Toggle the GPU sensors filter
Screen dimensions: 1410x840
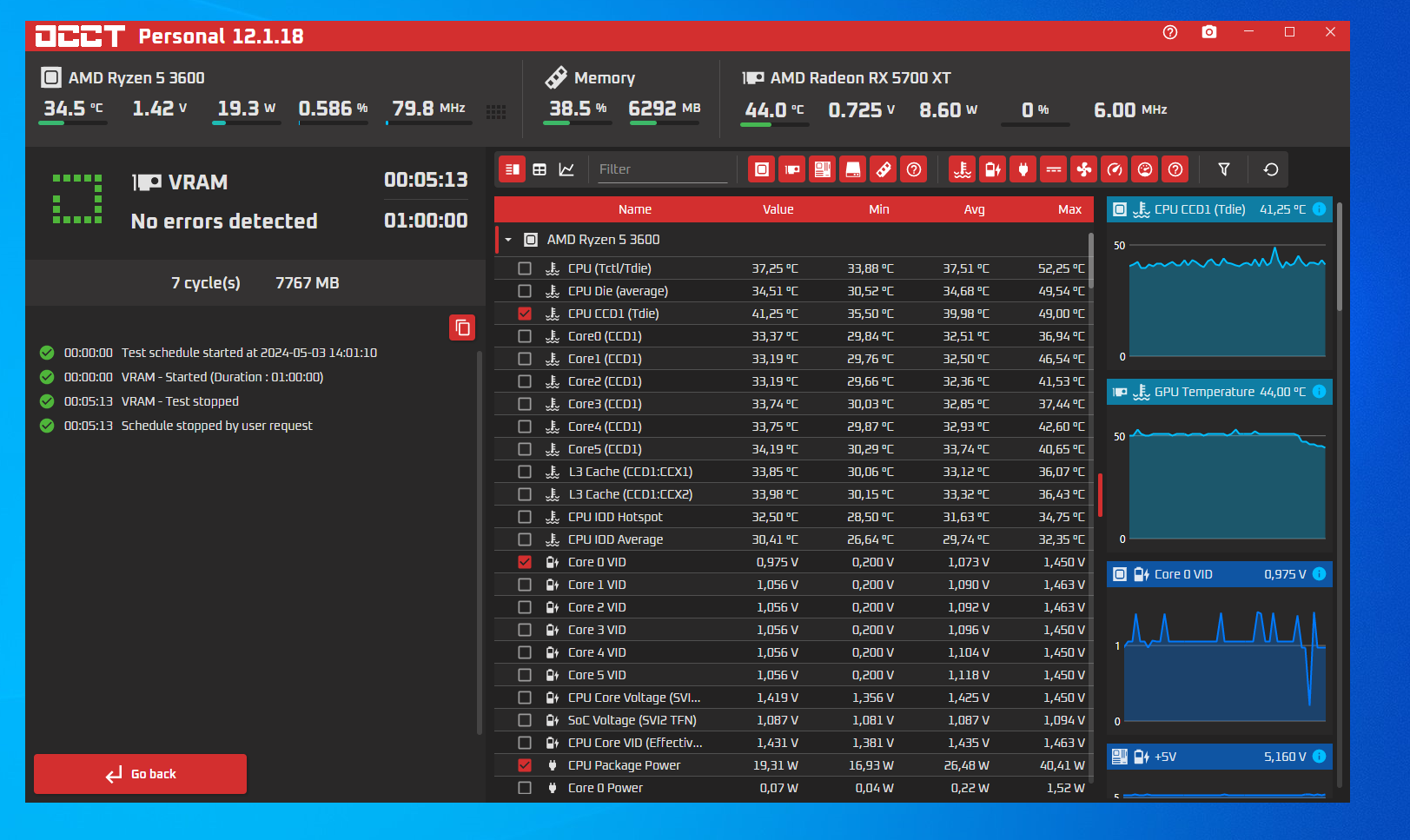pyautogui.click(x=792, y=169)
